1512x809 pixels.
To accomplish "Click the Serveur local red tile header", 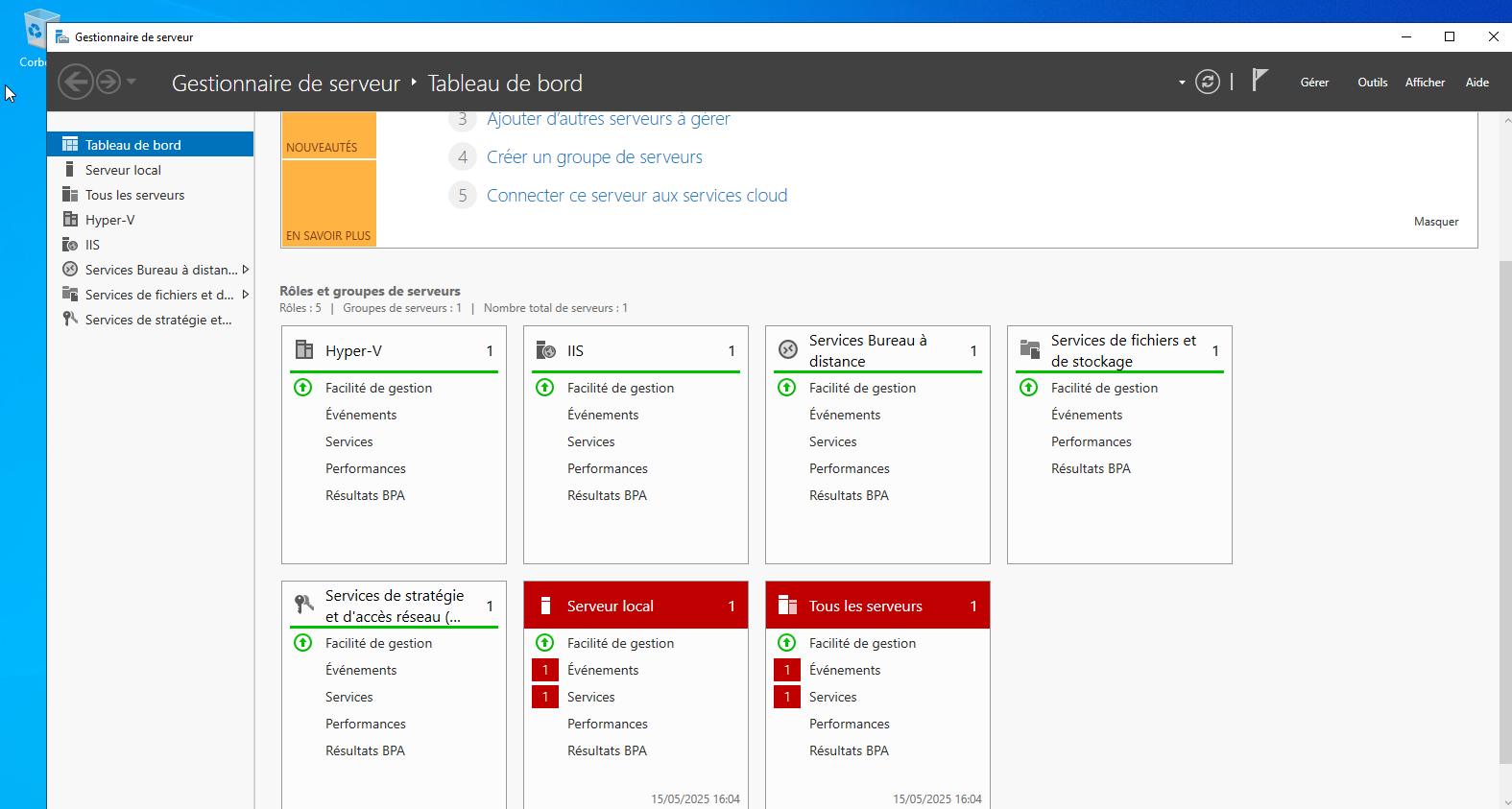I will [636, 606].
